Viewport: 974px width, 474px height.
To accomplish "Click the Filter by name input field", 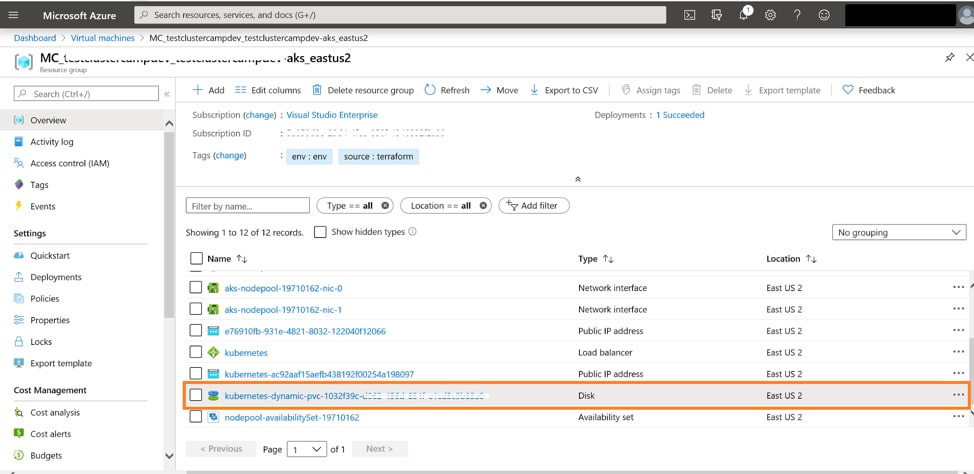I will pos(247,206).
